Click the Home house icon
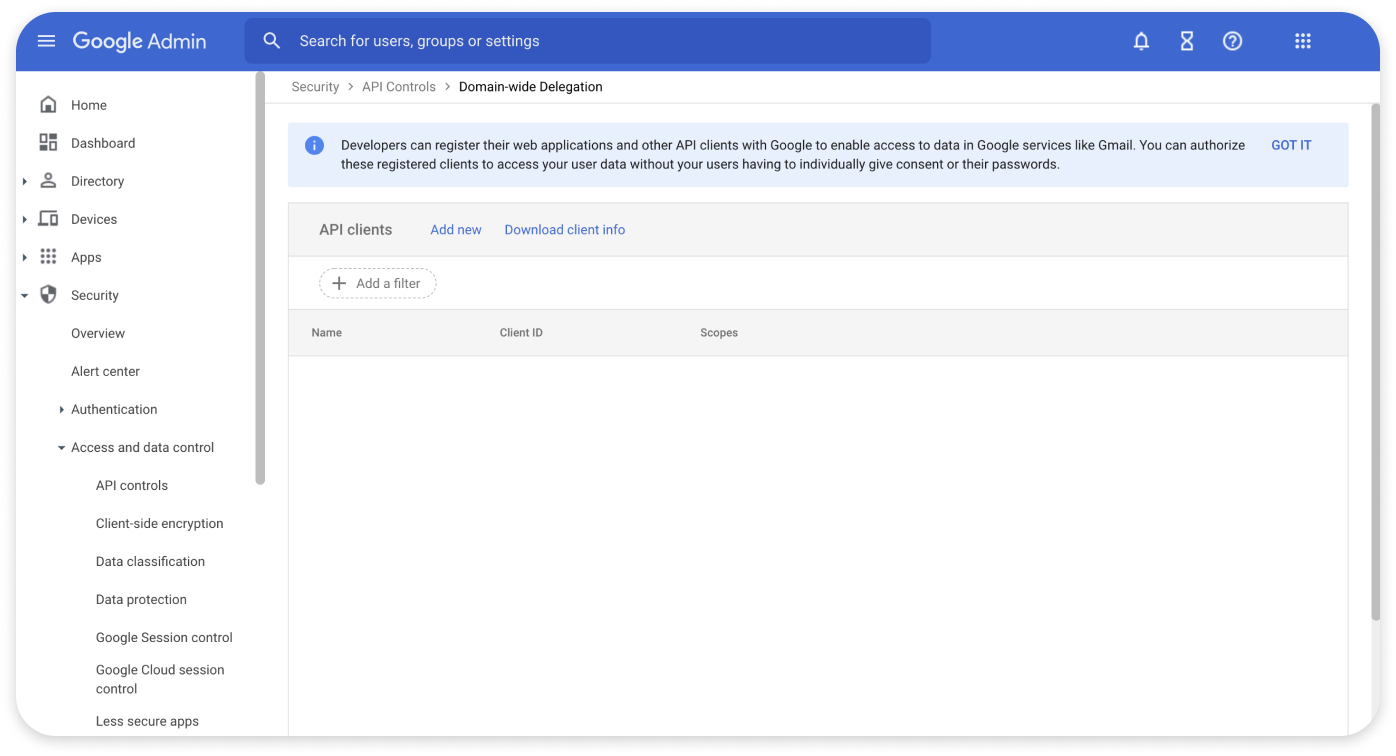 click(x=48, y=105)
